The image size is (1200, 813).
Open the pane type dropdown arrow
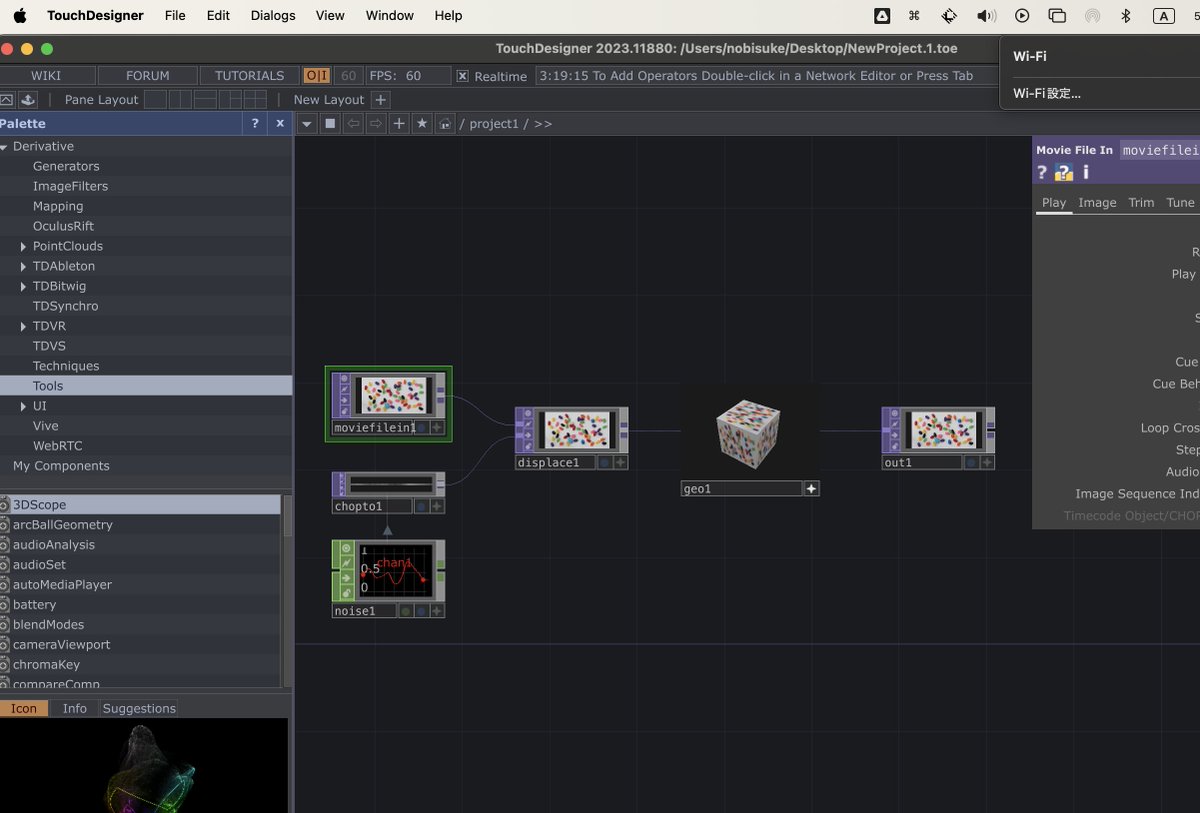click(308, 123)
